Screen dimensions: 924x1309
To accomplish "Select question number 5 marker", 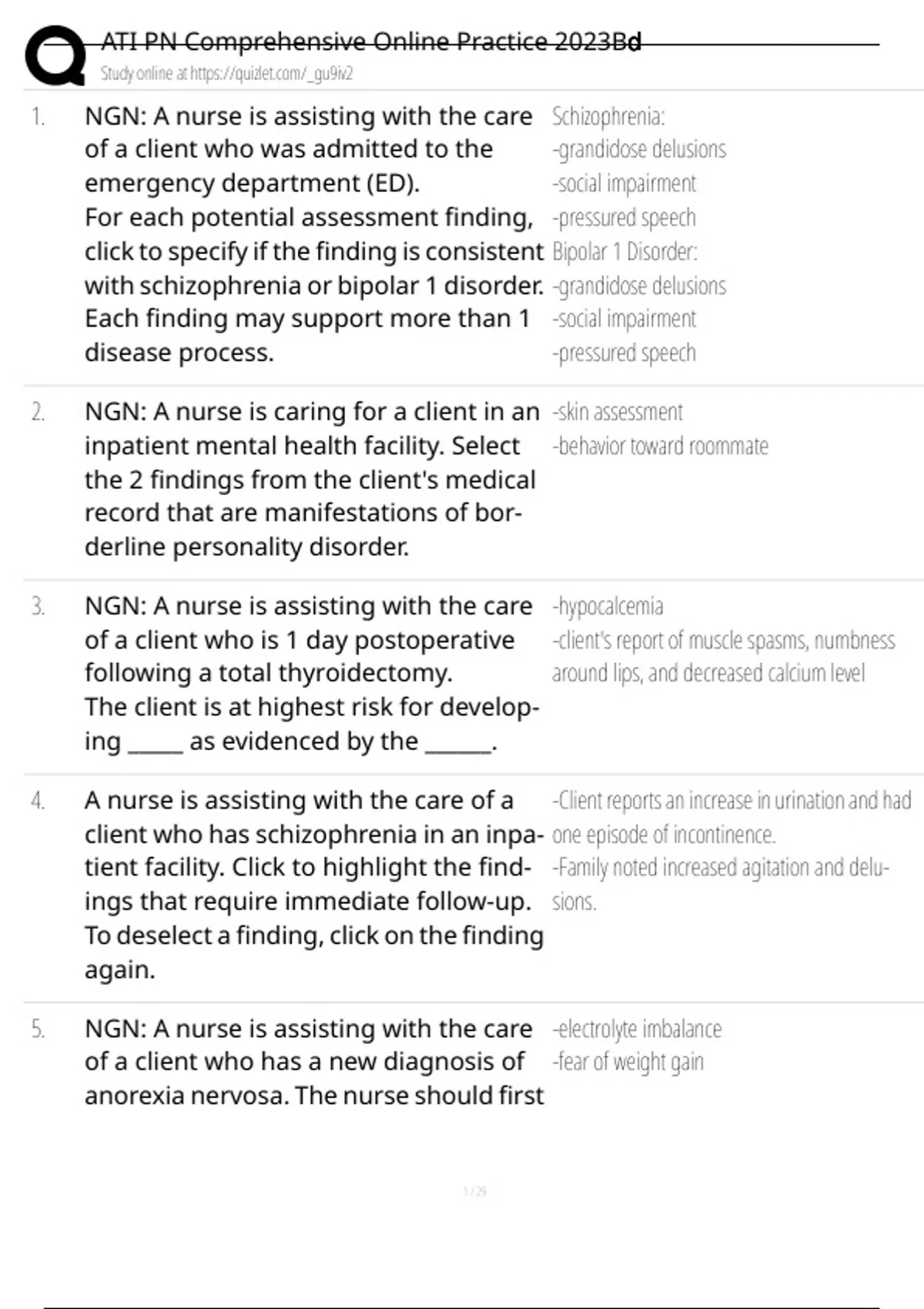I will point(38,1029).
